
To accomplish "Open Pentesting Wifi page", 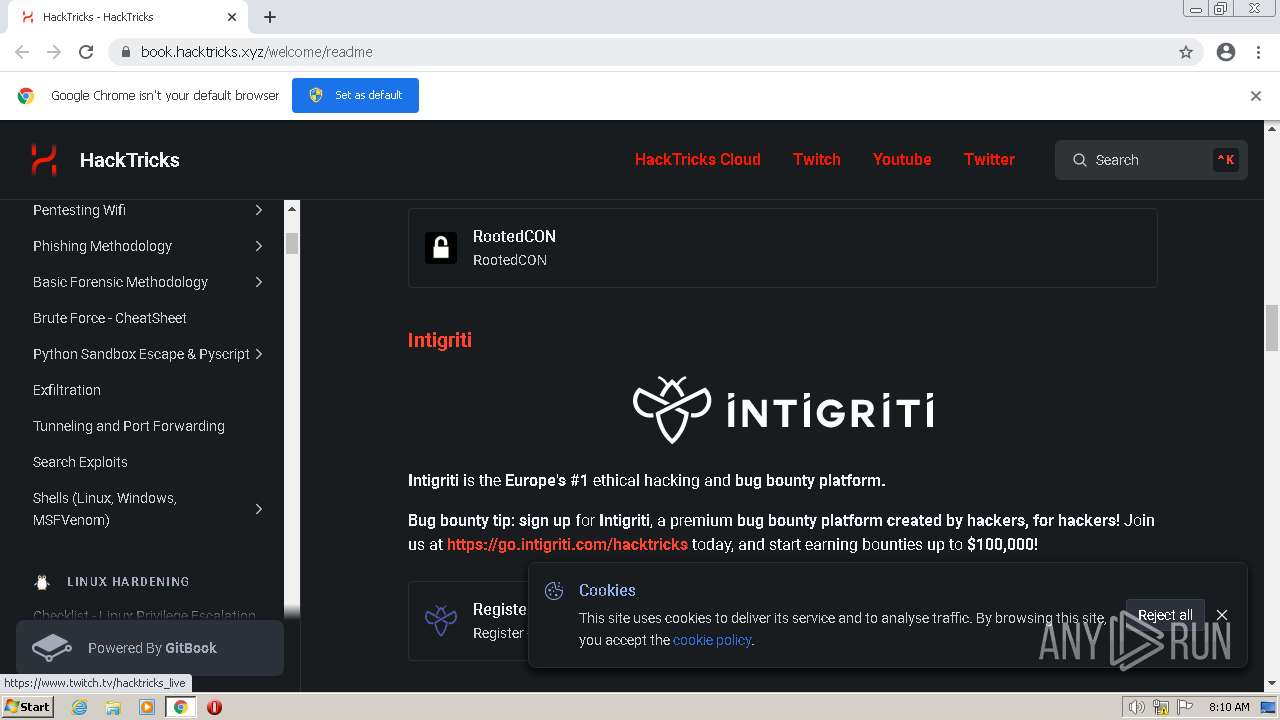I will [79, 210].
